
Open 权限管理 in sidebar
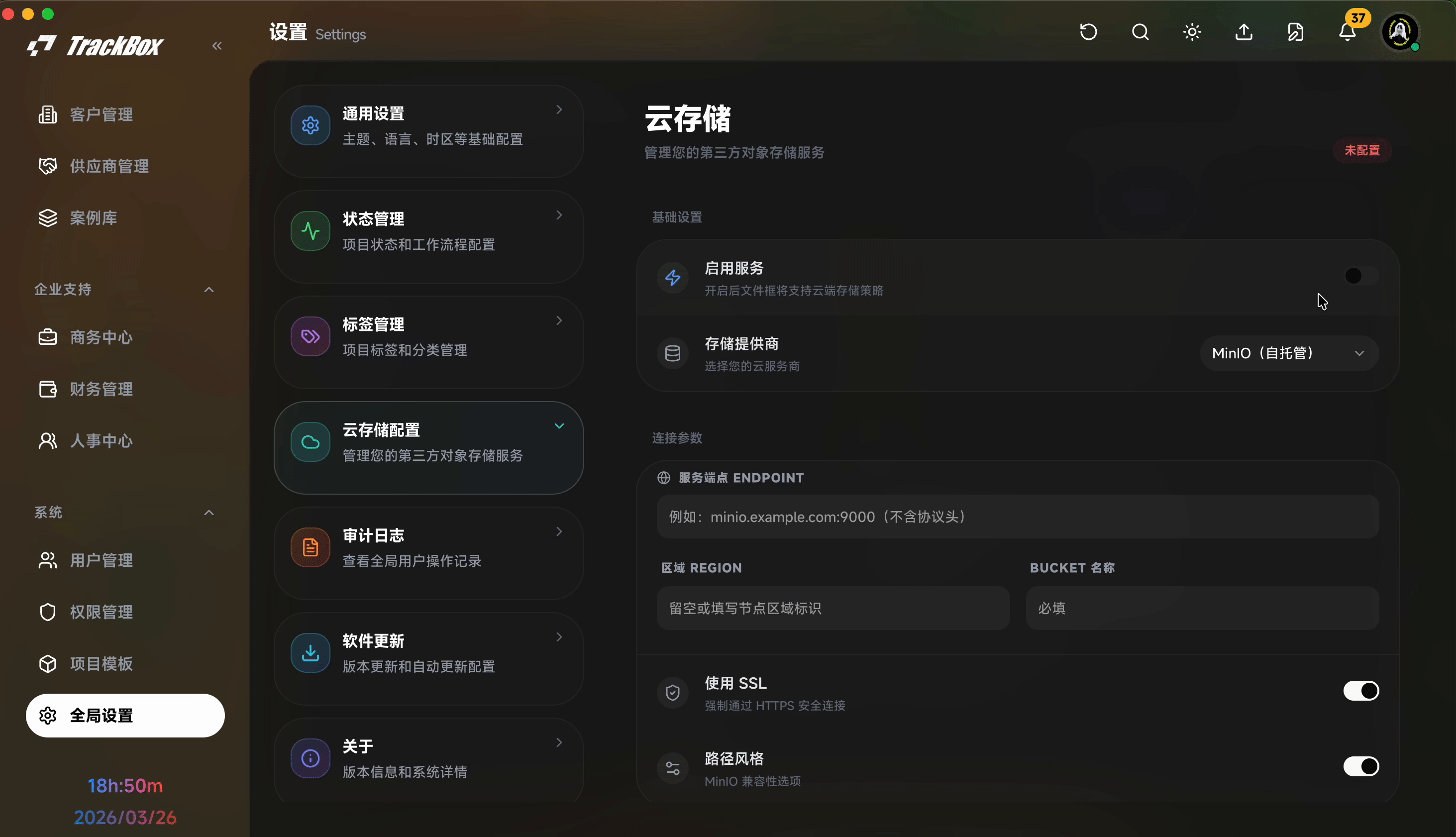(x=125, y=612)
